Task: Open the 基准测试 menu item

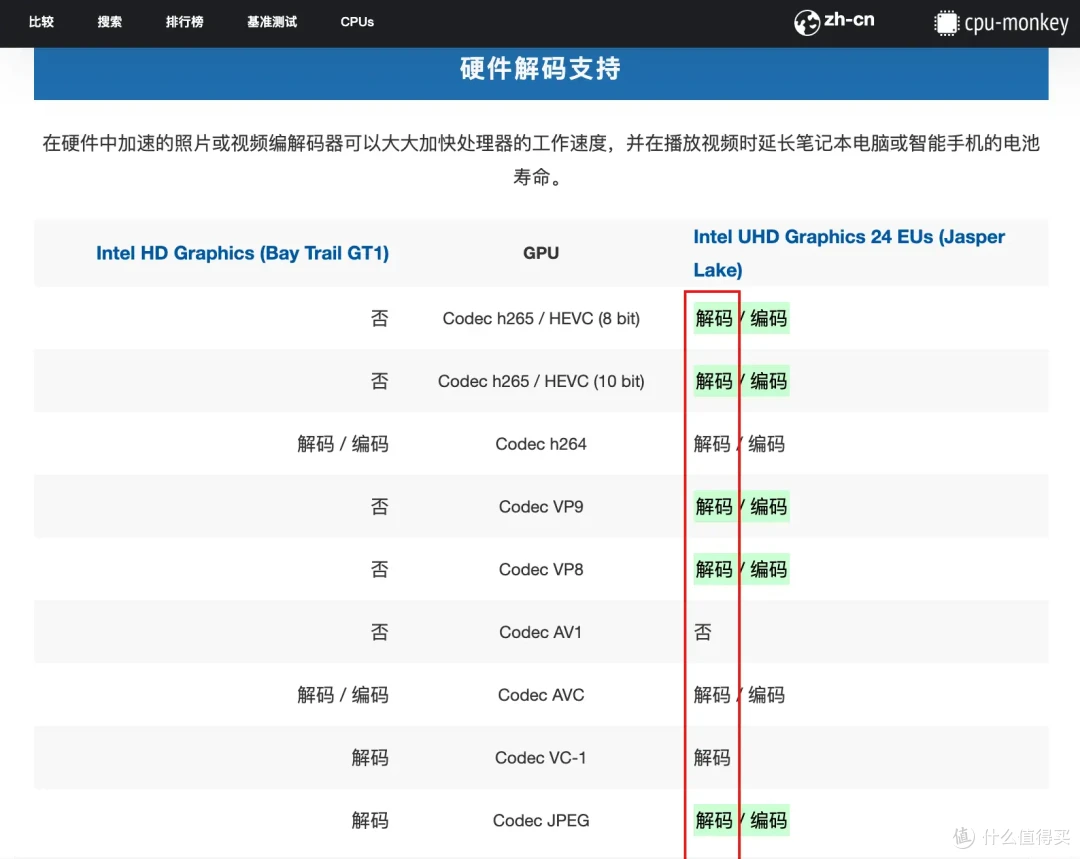Action: point(272,22)
